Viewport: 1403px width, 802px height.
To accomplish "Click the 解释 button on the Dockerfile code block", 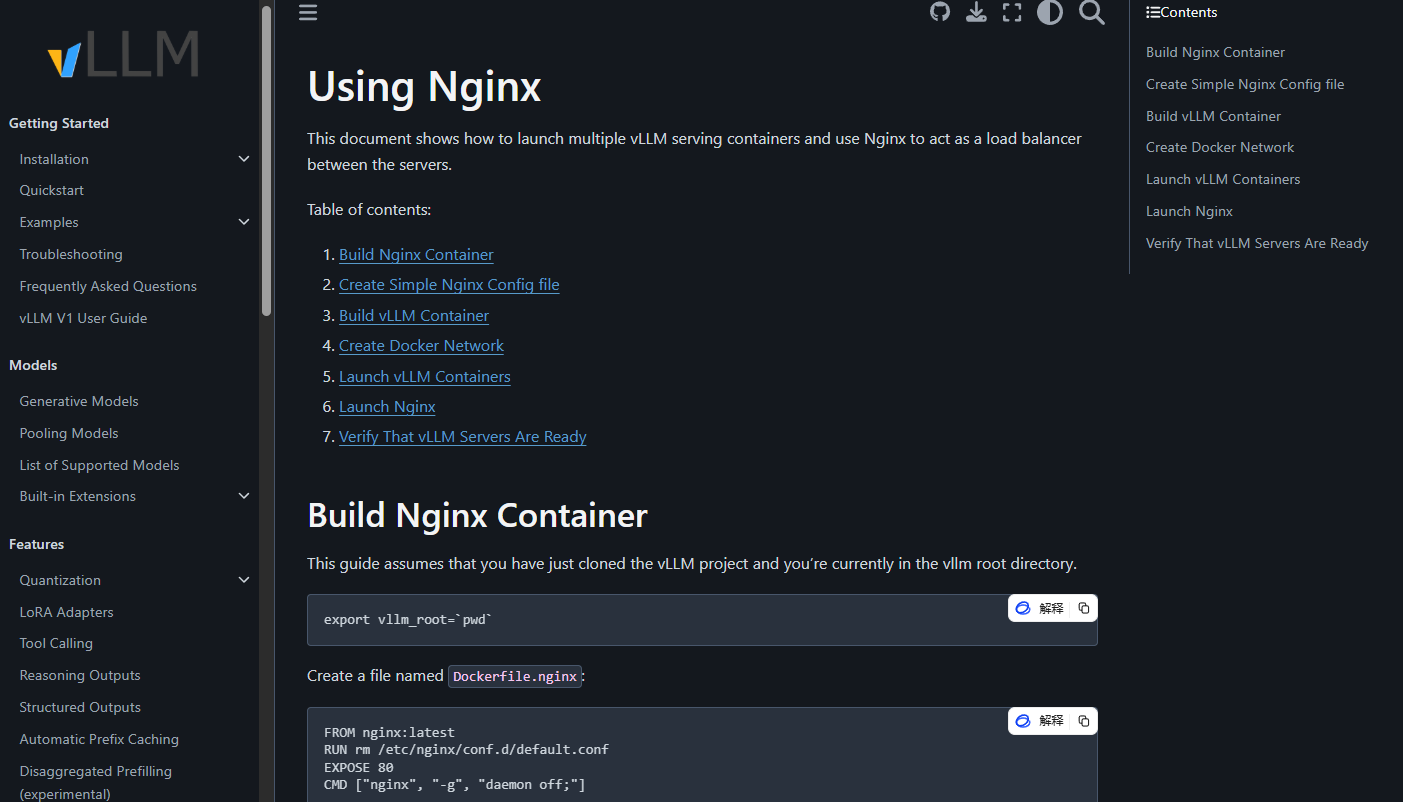I will (1043, 720).
